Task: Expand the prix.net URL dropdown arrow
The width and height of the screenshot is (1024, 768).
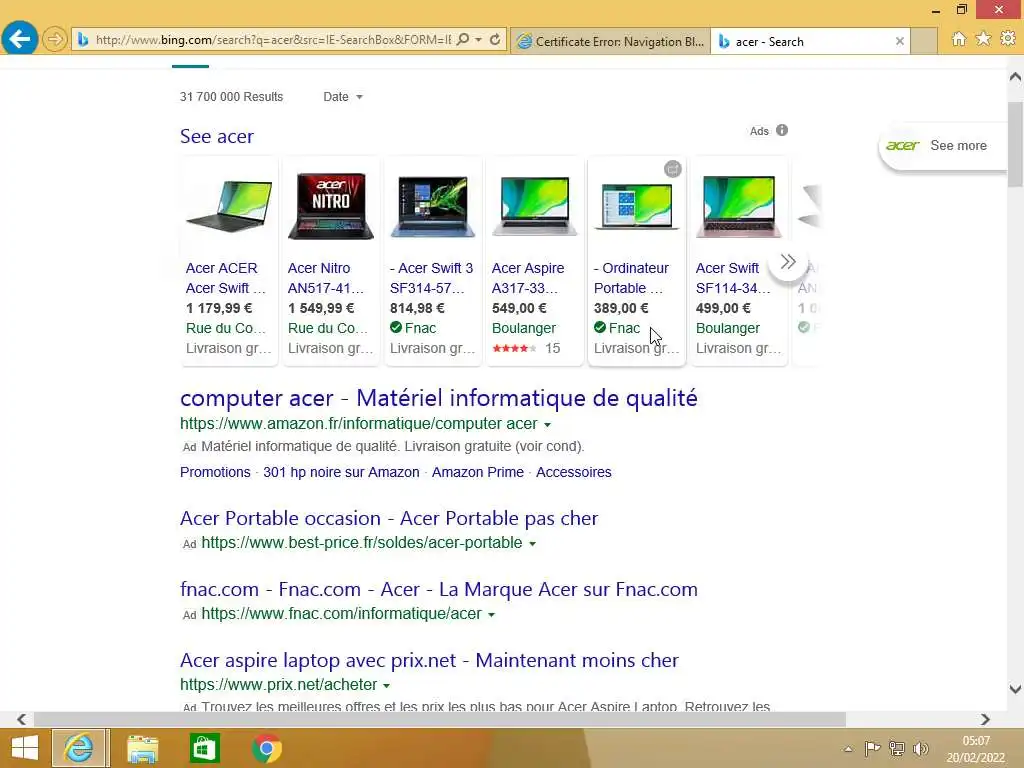Action: (x=387, y=686)
